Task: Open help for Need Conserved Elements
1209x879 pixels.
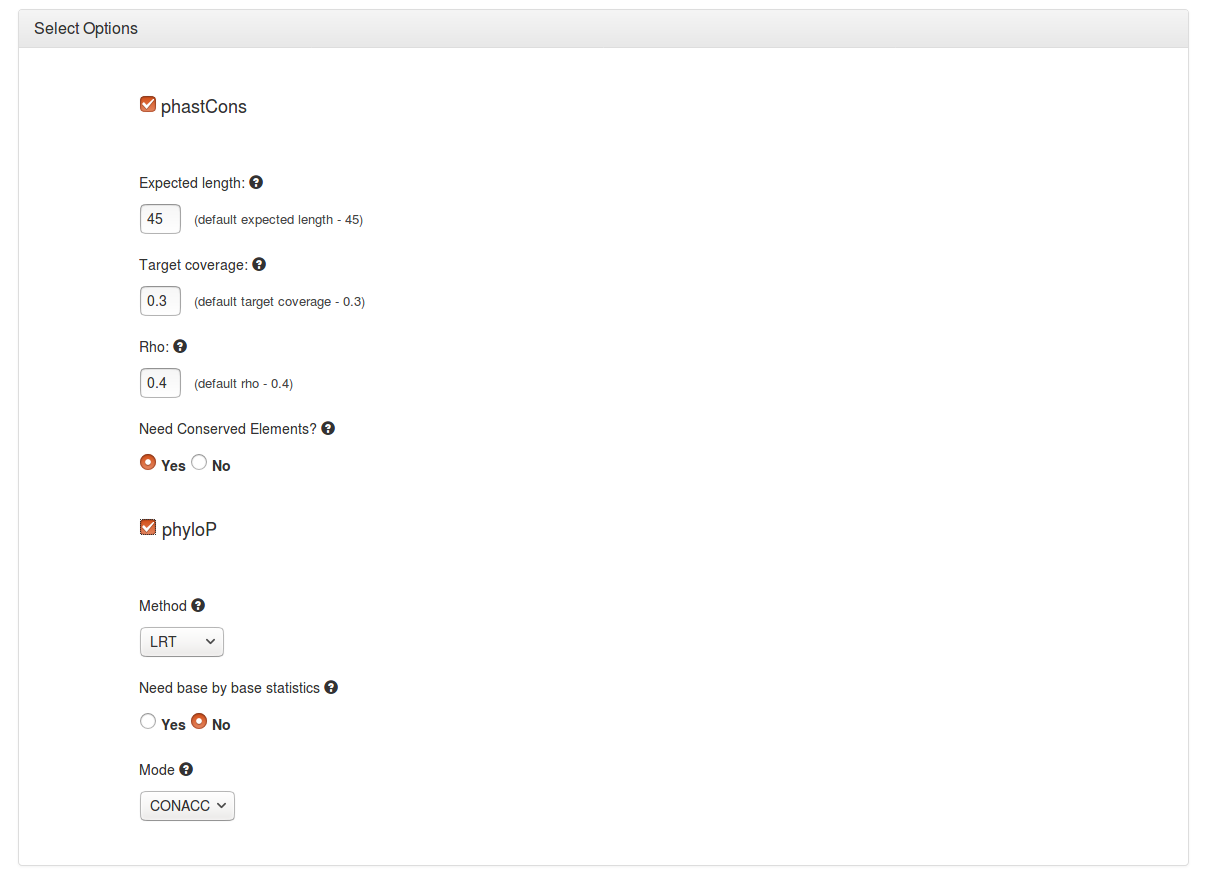Action: point(328,428)
